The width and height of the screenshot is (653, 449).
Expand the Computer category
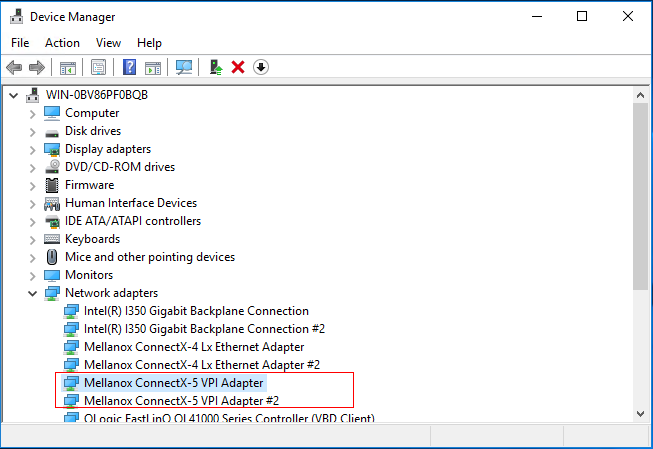tap(32, 114)
